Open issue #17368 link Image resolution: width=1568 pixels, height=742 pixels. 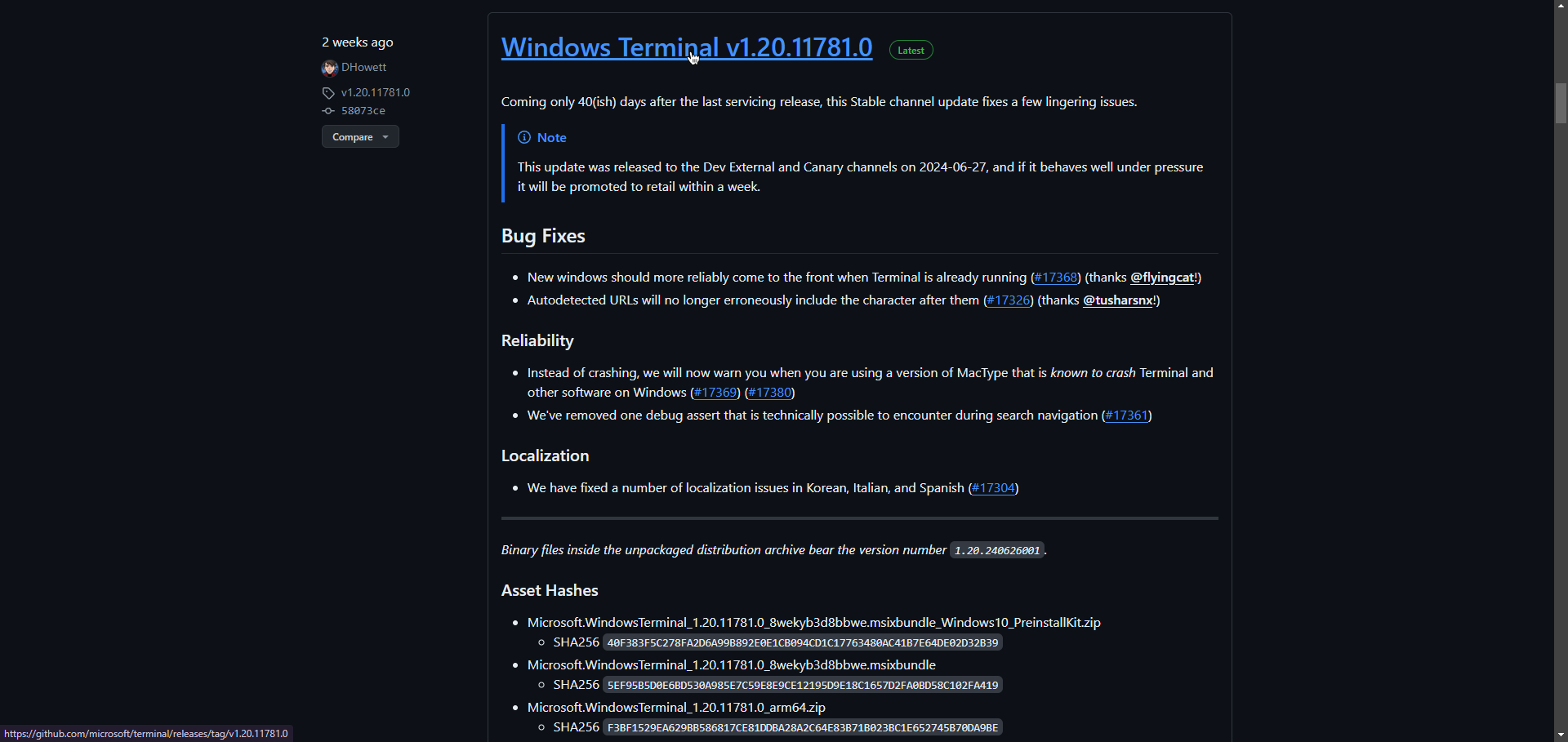tap(1056, 278)
